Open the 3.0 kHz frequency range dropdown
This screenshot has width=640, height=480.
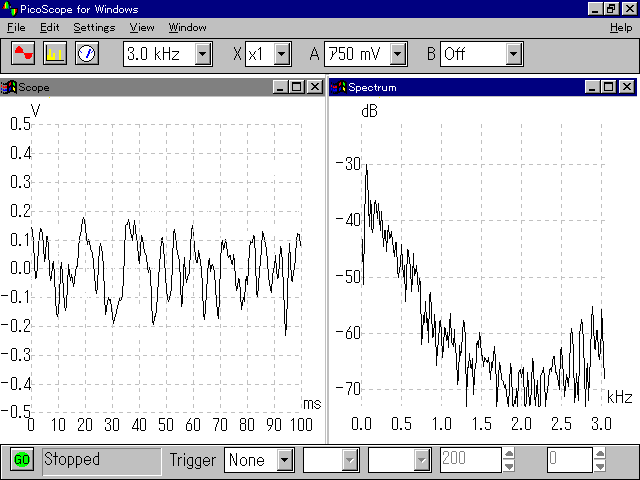point(203,53)
